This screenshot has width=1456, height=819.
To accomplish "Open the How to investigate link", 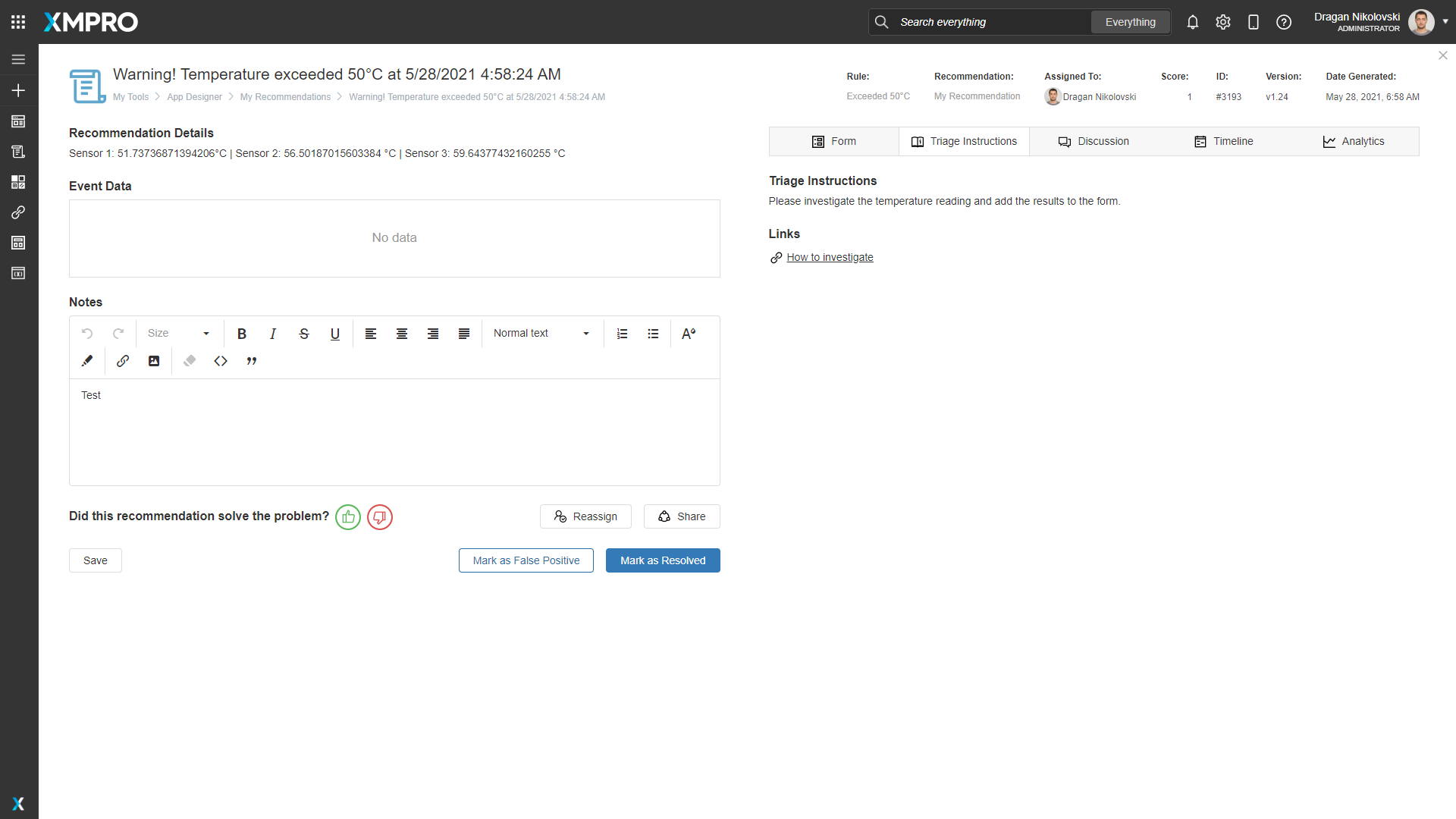I will (x=830, y=258).
